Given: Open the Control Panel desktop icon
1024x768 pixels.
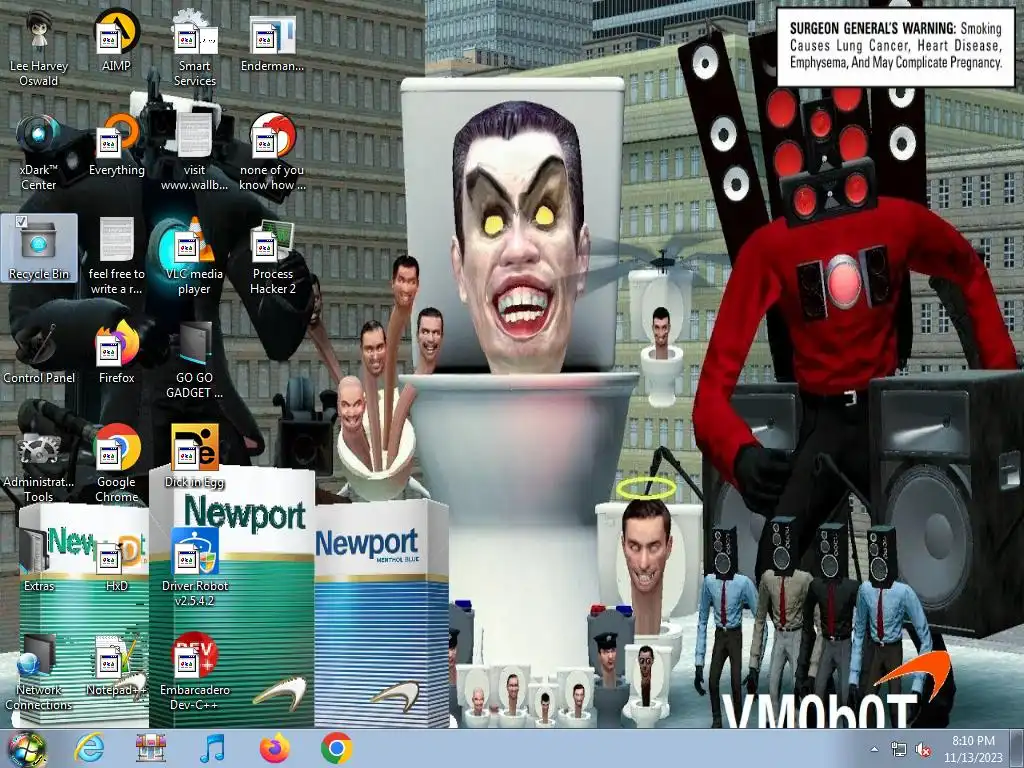Looking at the screenshot, I should tap(39, 353).
